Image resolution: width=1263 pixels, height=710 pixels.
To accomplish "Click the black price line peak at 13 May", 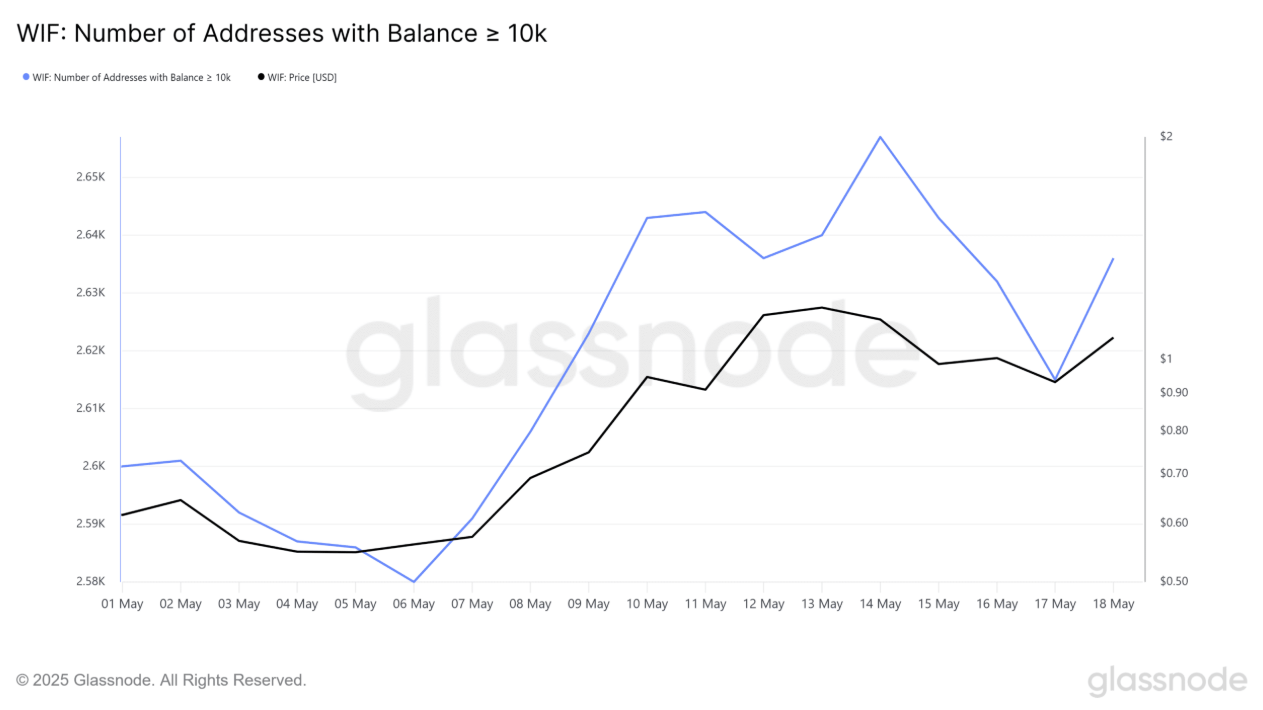I will (822, 307).
